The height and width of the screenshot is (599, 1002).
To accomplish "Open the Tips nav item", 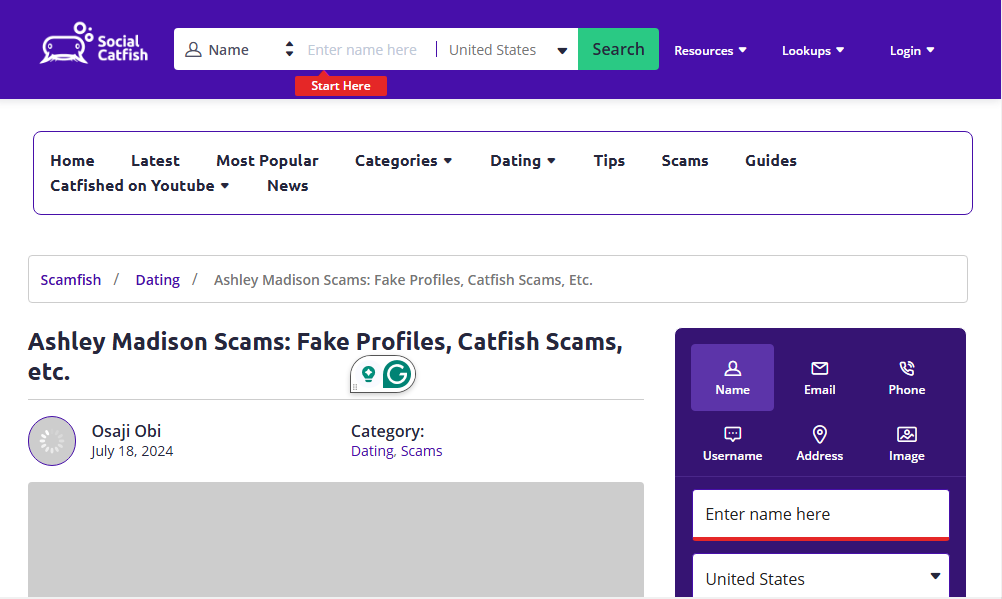I will click(x=609, y=160).
